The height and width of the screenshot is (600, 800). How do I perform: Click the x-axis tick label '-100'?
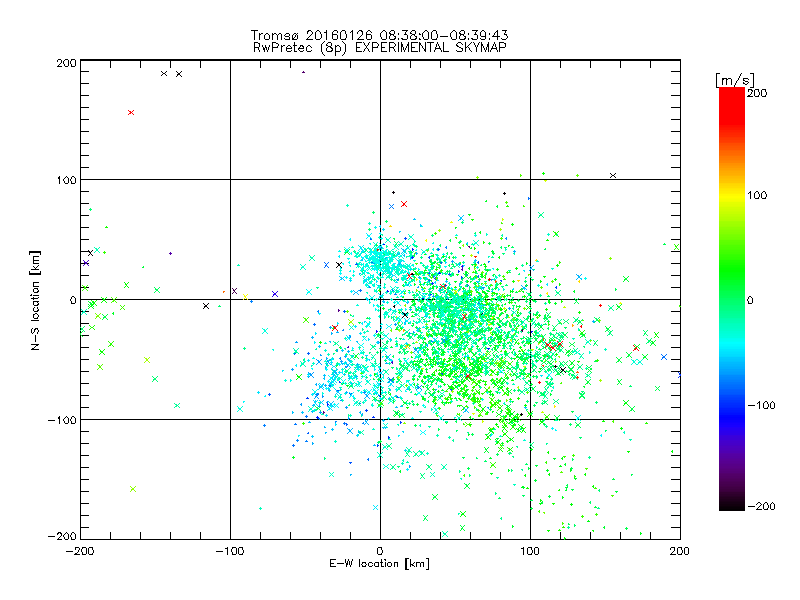pos(230,551)
